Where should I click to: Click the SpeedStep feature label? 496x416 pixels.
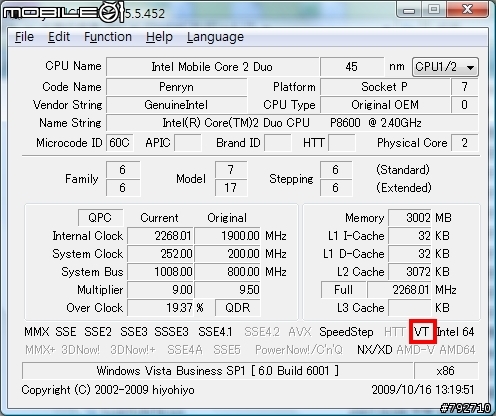(x=346, y=332)
